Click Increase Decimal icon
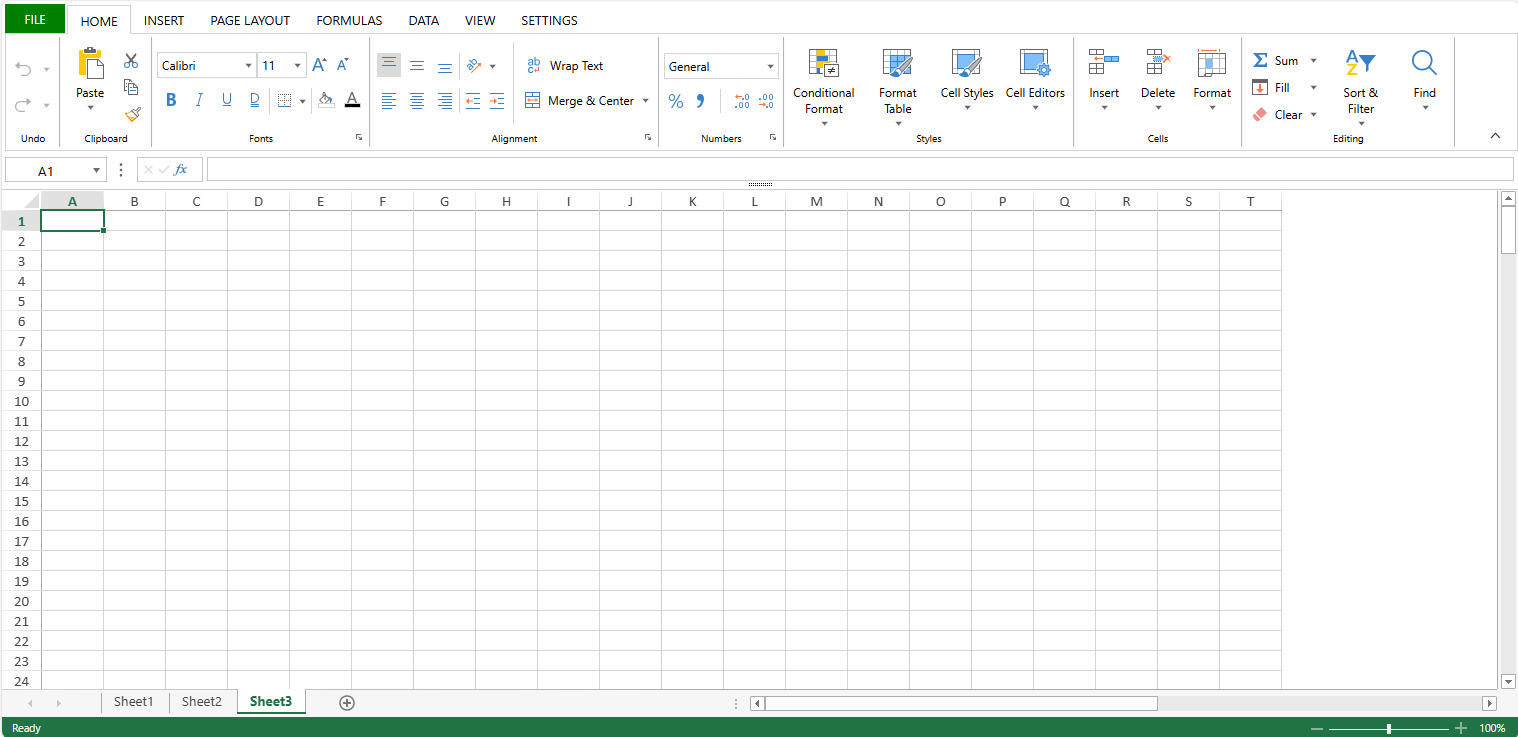Image resolution: width=1518 pixels, height=737 pixels. pos(742,101)
